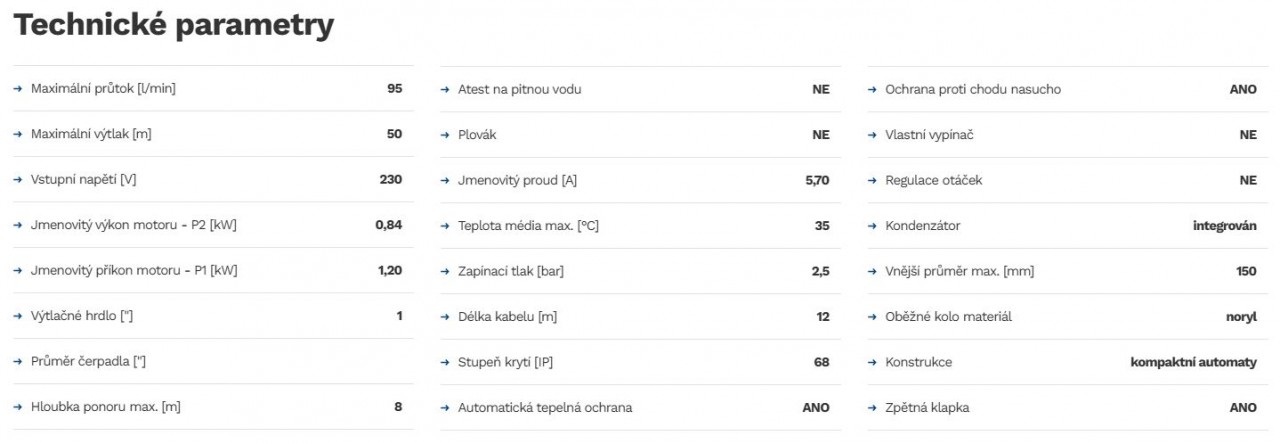
Task: Click the 'integrován' value for Kondenzátor
Action: [x=1225, y=226]
